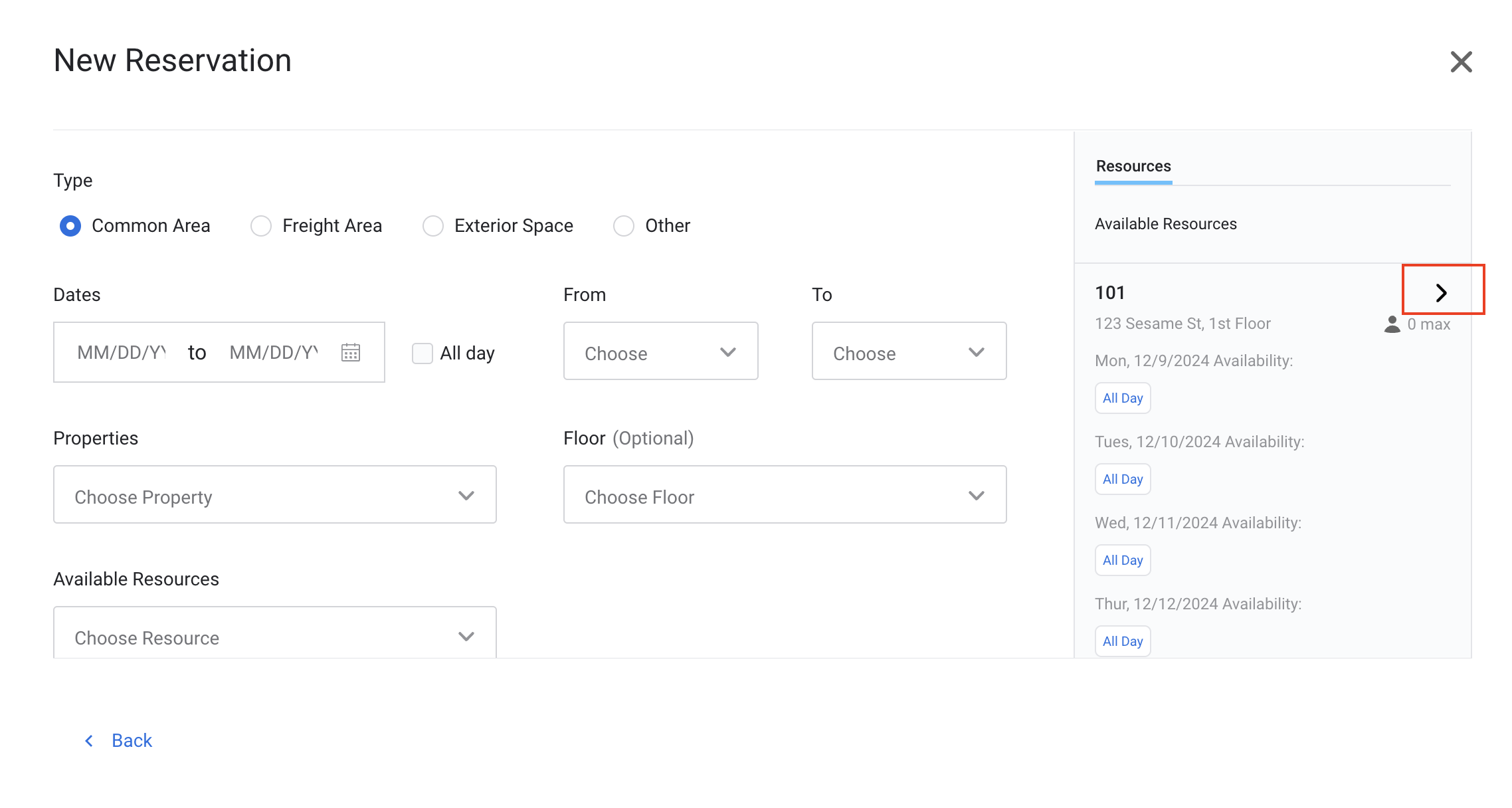Image resolution: width=1512 pixels, height=808 pixels.
Task: Open the From time dropdown
Action: 660,352
